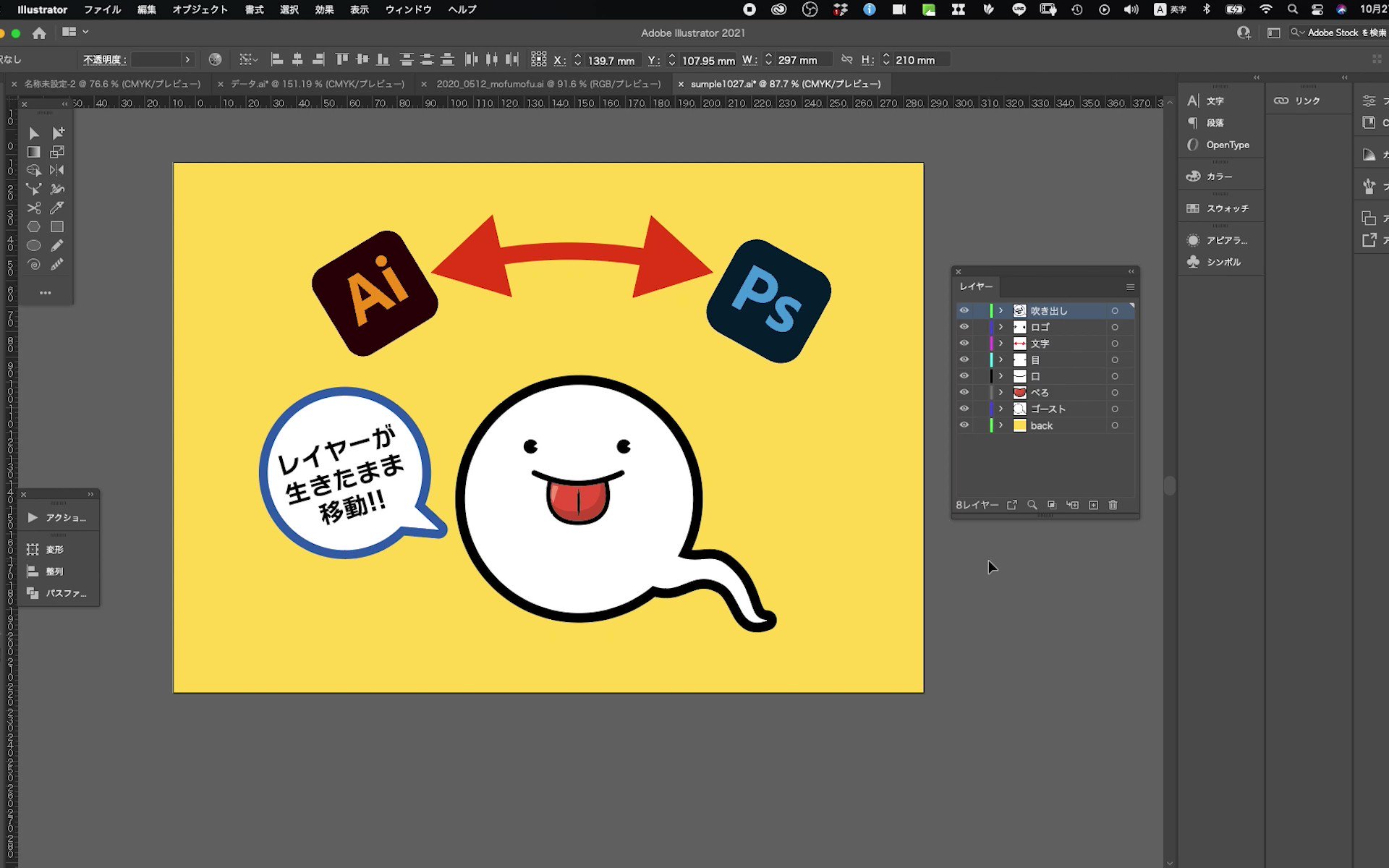Expand the 文字 layer contents
The width and height of the screenshot is (1389, 868).
click(1001, 344)
